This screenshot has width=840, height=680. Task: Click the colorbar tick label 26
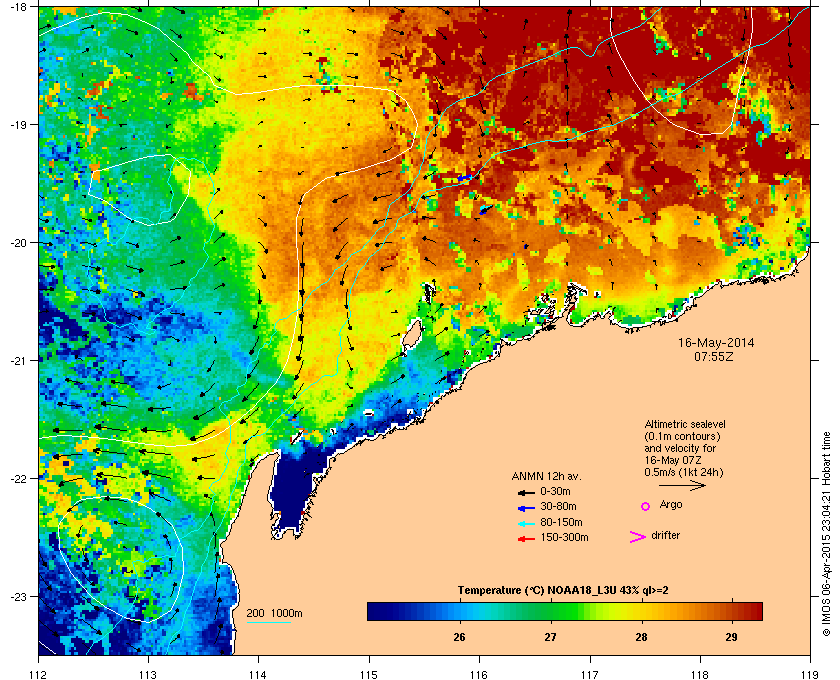[x=459, y=637]
